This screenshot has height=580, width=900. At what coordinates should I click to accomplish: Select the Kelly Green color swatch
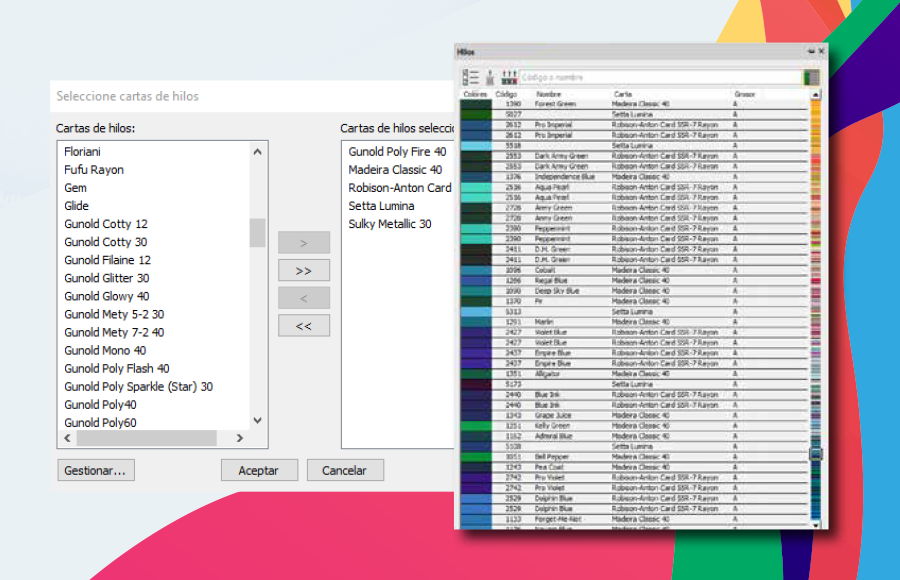(476, 426)
